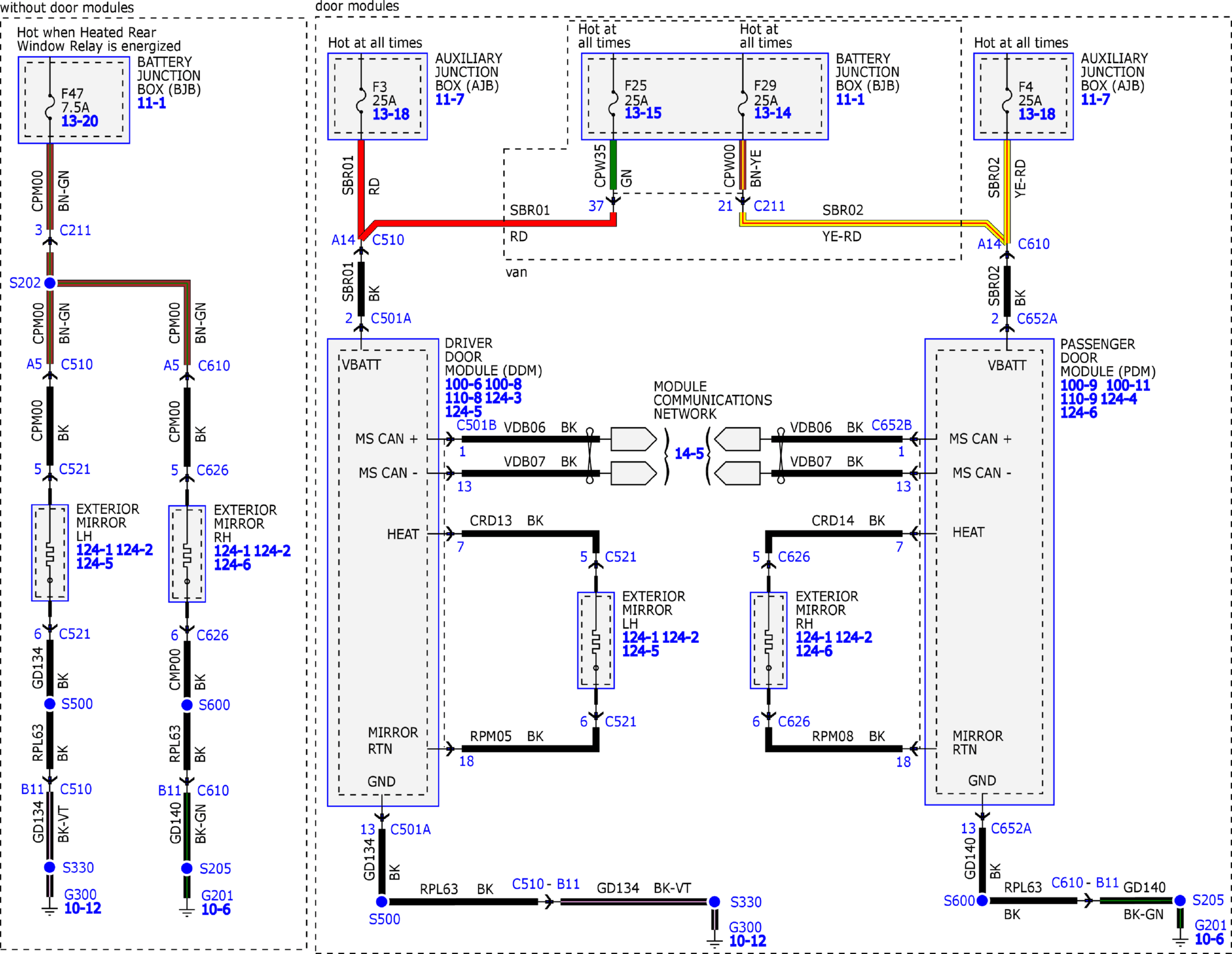Click the 'C510 - B11' connector label
The height and width of the screenshot is (954, 1232).
pos(545,883)
